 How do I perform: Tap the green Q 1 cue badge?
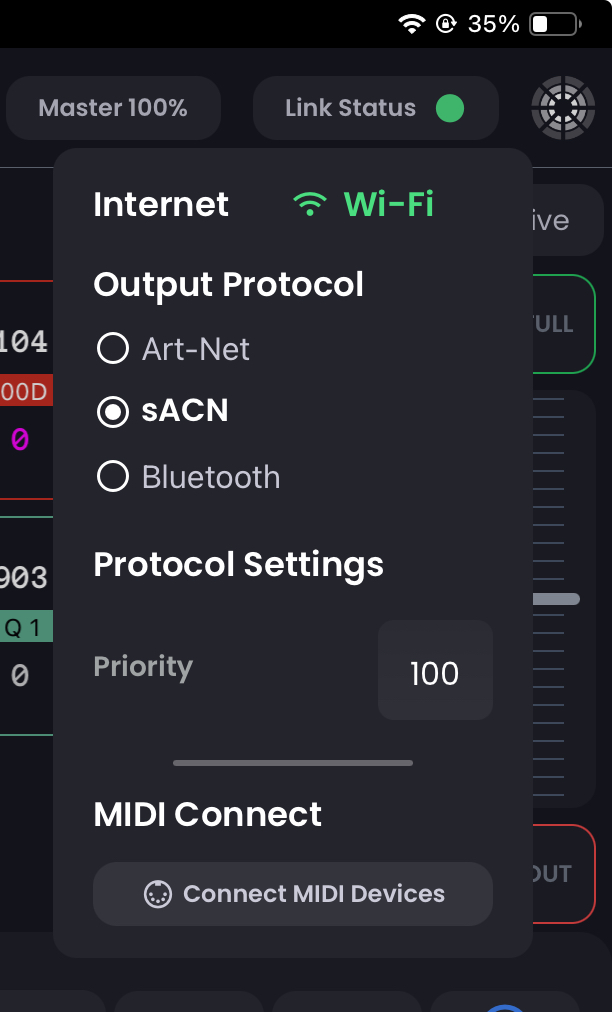point(22,627)
